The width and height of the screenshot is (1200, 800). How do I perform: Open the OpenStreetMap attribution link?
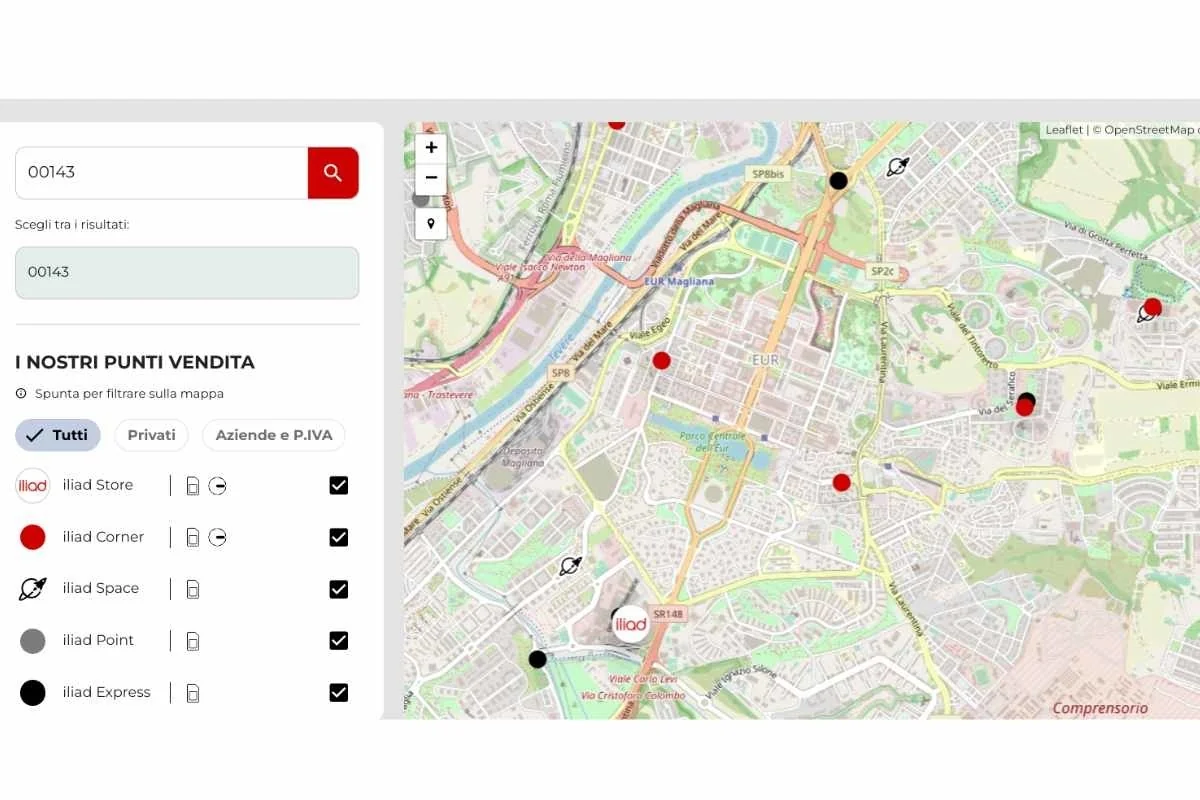tap(1148, 130)
